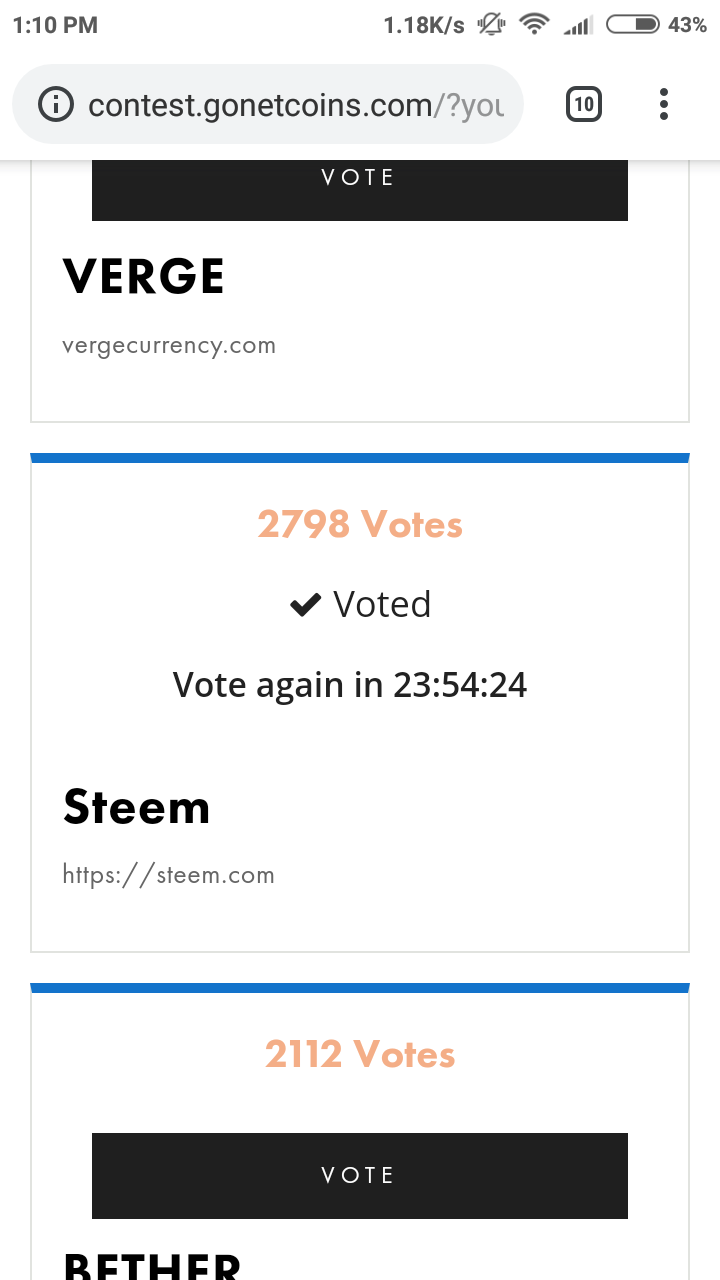Open the vergecurrency.com link

coord(169,346)
